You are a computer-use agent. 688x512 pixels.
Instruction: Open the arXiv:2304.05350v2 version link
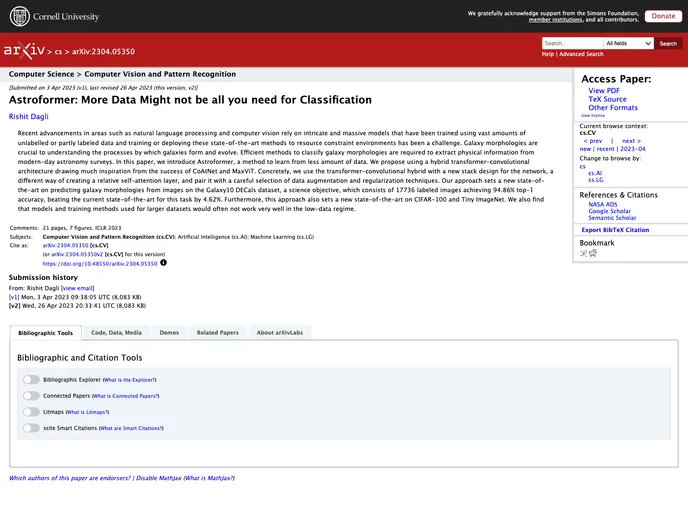(x=77, y=254)
